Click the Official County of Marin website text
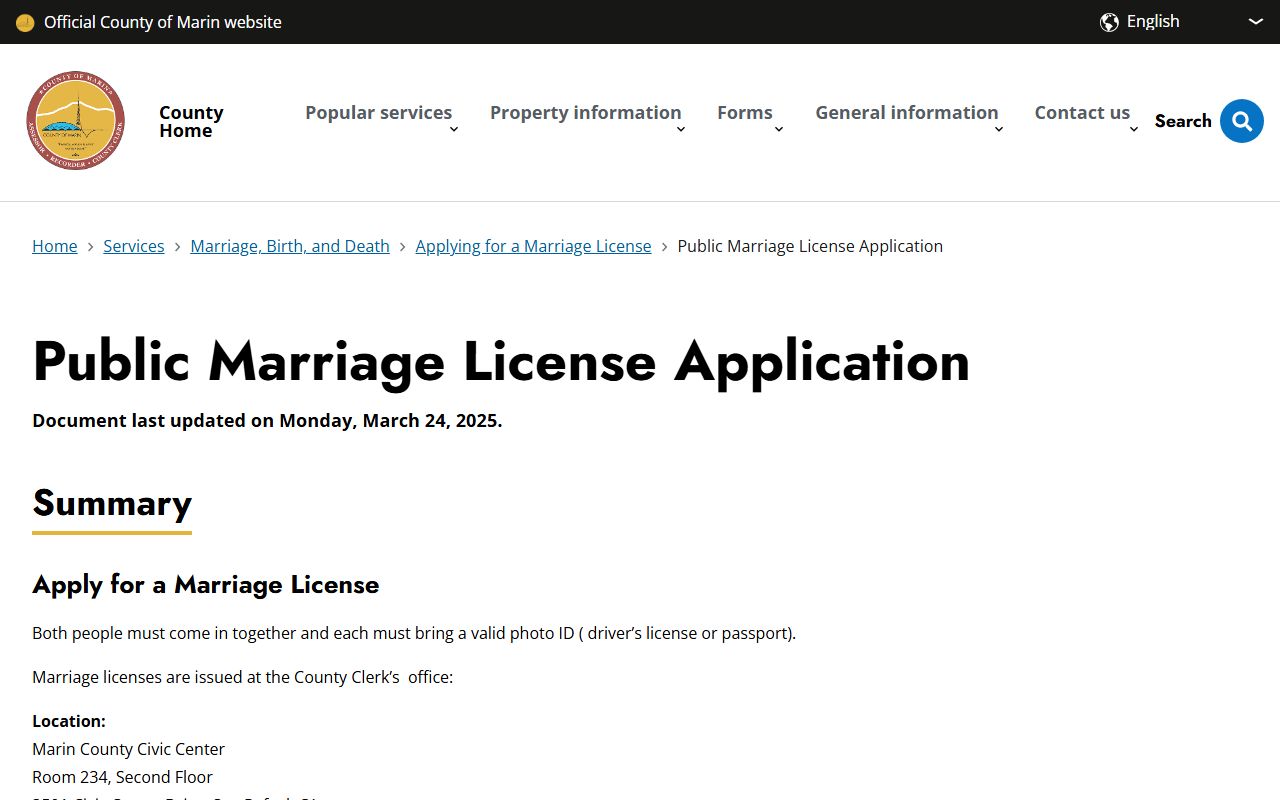Screen dimensions: 1280x800 (163, 22)
